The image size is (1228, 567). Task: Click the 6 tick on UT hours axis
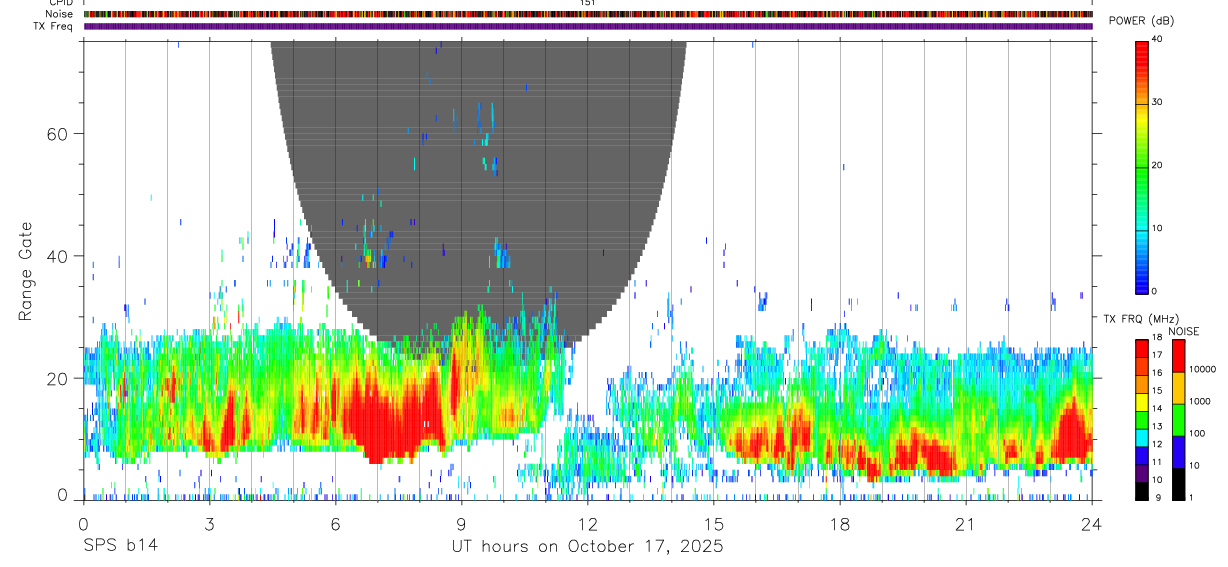(335, 523)
